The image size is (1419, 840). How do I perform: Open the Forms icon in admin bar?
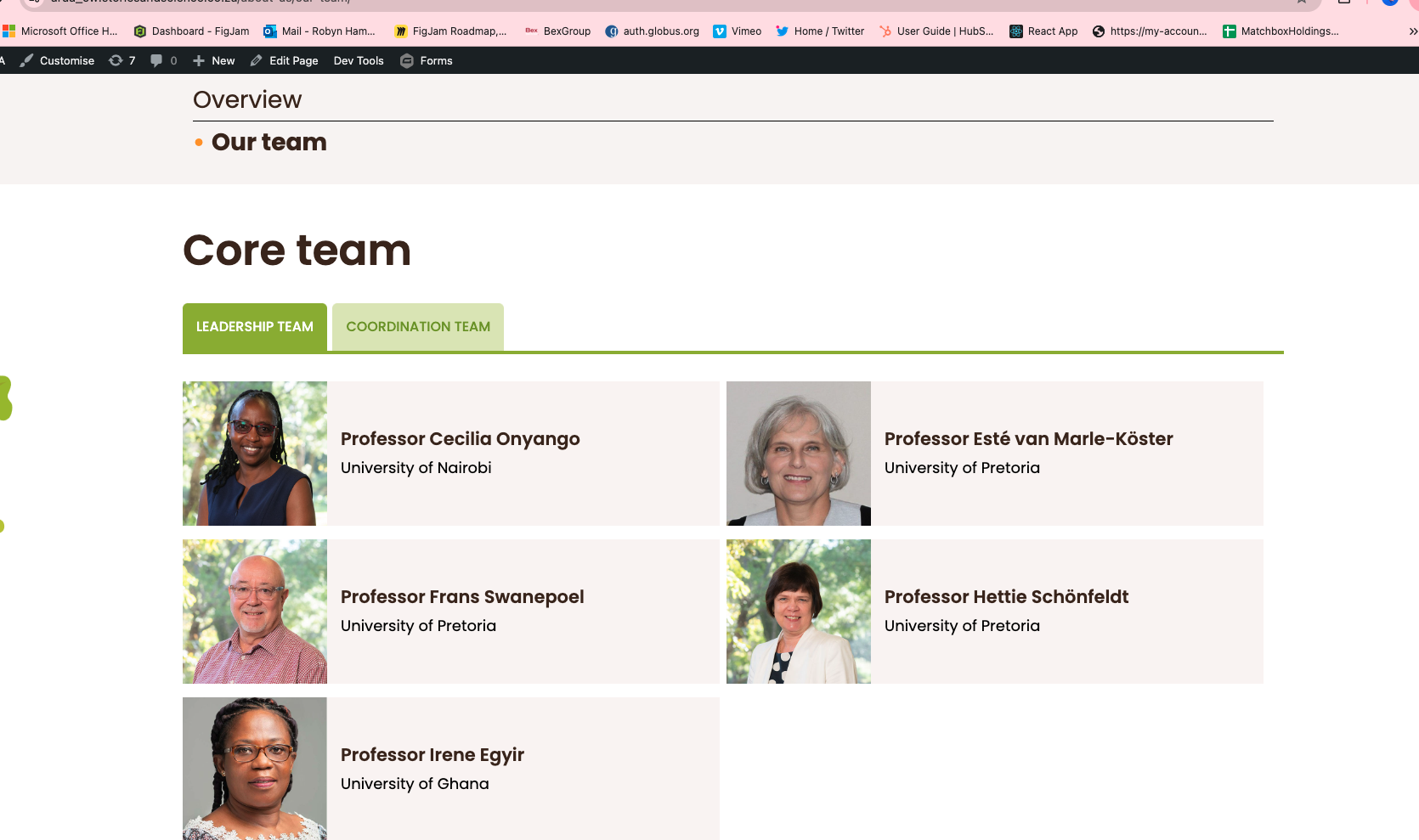(x=407, y=60)
